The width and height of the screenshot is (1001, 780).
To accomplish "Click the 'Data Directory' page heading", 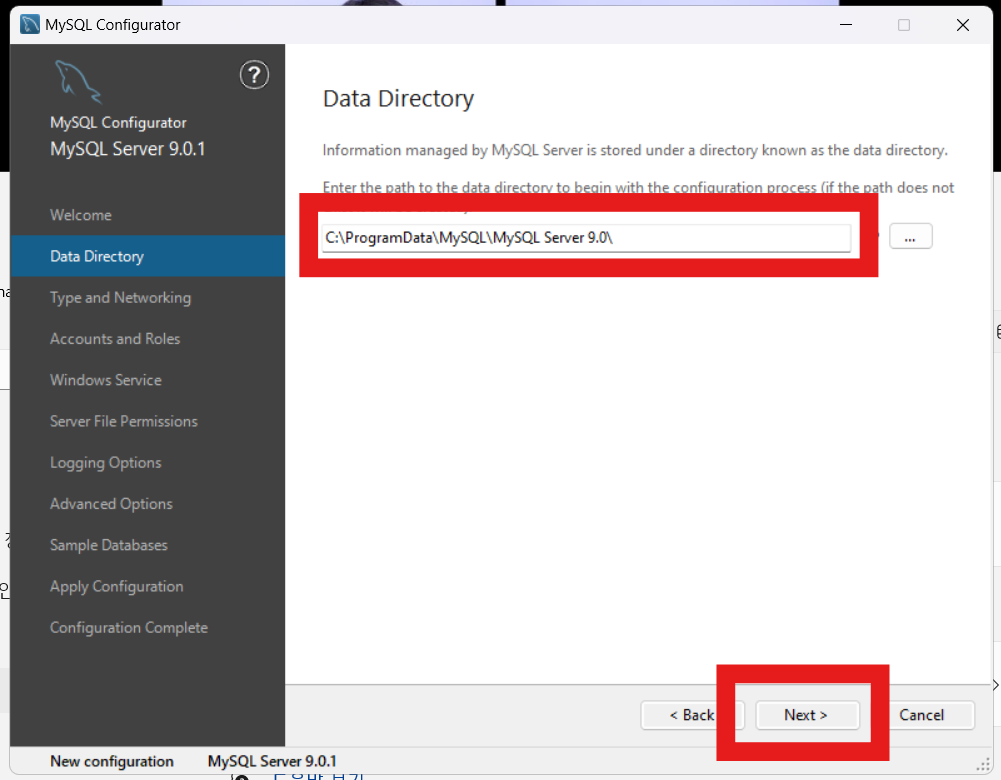I will click(398, 99).
